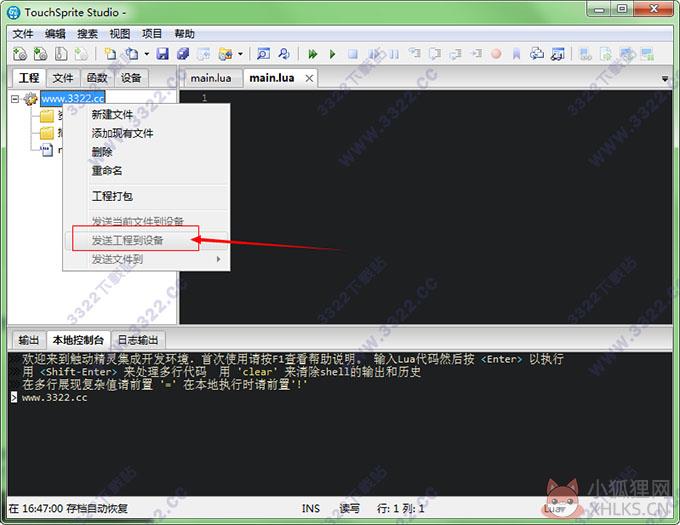
Task: Click the 行: 1 列: 1 status entry
Action: 401,509
